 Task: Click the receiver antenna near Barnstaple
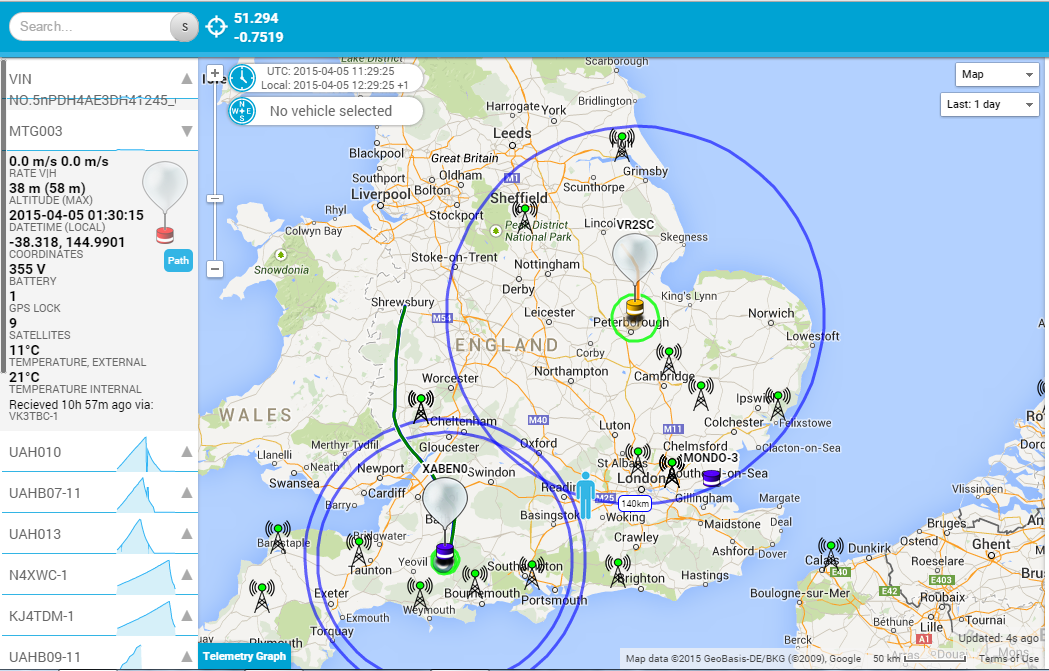[278, 538]
